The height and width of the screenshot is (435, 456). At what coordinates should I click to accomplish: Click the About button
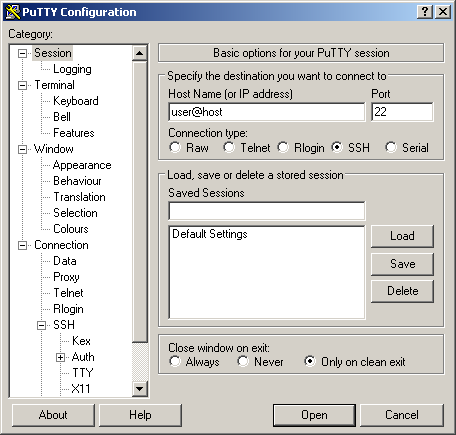53,415
